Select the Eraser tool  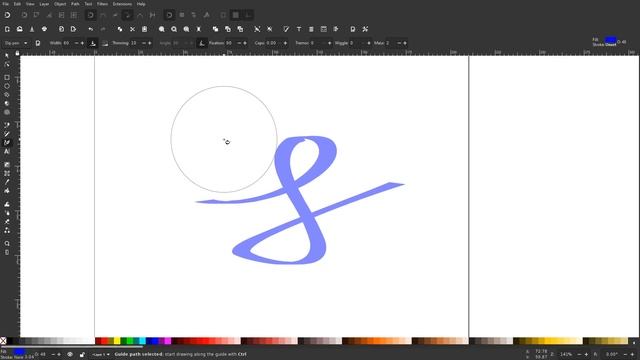[x=7, y=222]
